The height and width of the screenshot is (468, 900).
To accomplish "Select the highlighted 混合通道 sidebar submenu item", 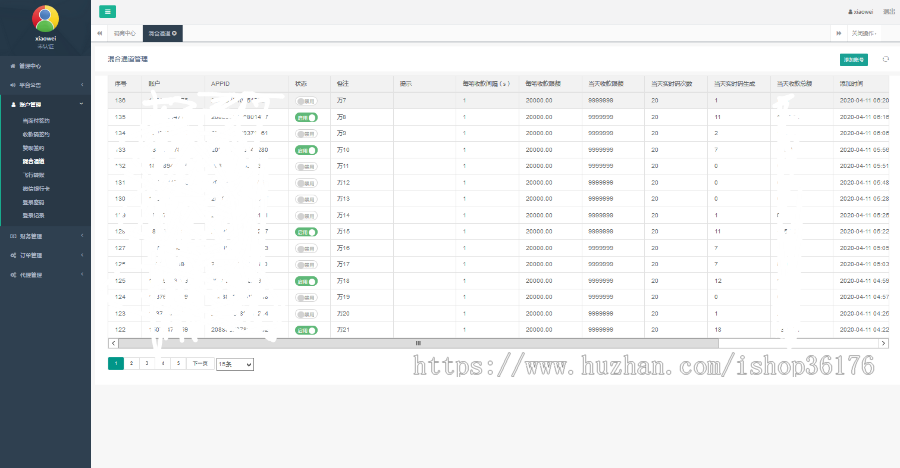I will (33, 161).
